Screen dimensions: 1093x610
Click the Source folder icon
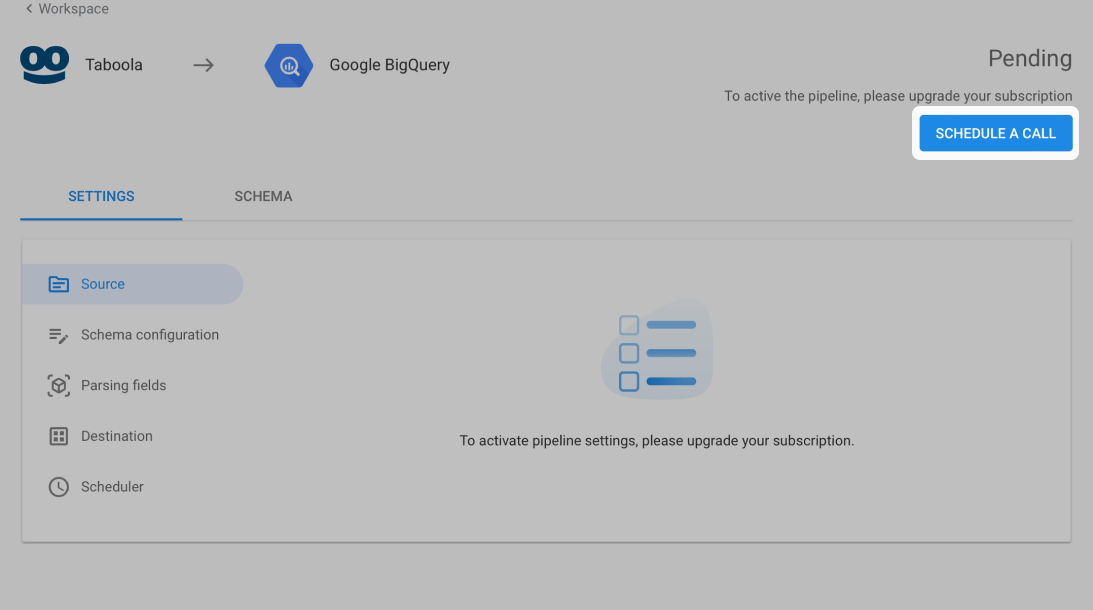point(59,284)
